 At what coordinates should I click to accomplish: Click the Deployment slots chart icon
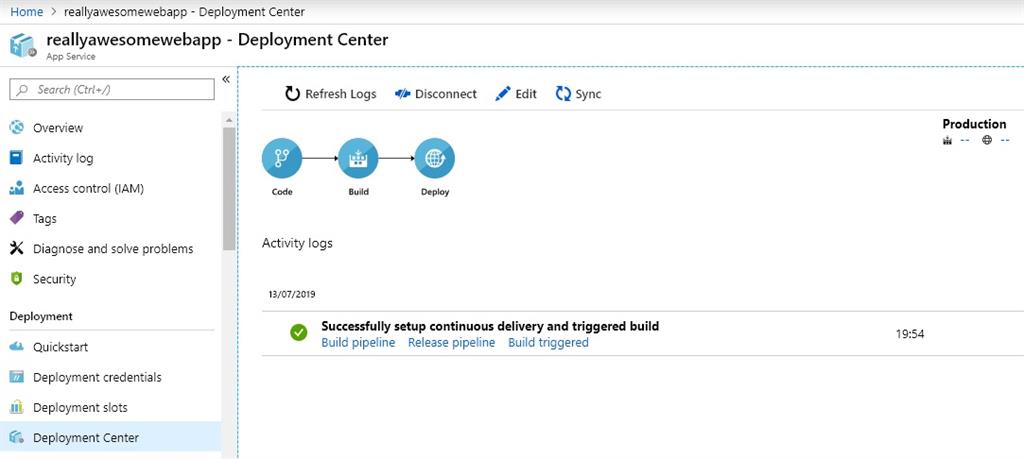(x=16, y=407)
